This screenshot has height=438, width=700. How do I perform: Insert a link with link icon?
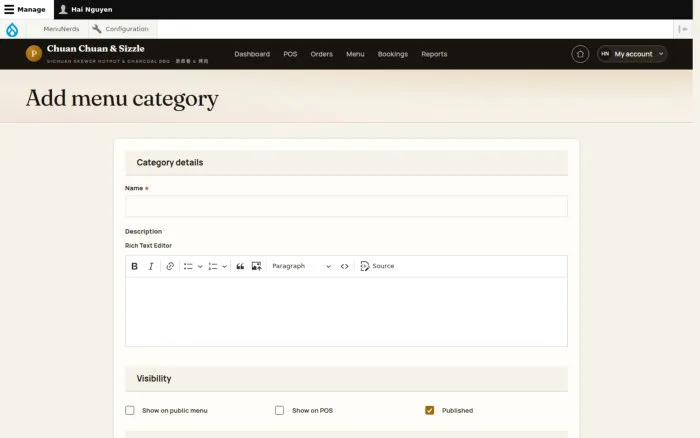170,266
